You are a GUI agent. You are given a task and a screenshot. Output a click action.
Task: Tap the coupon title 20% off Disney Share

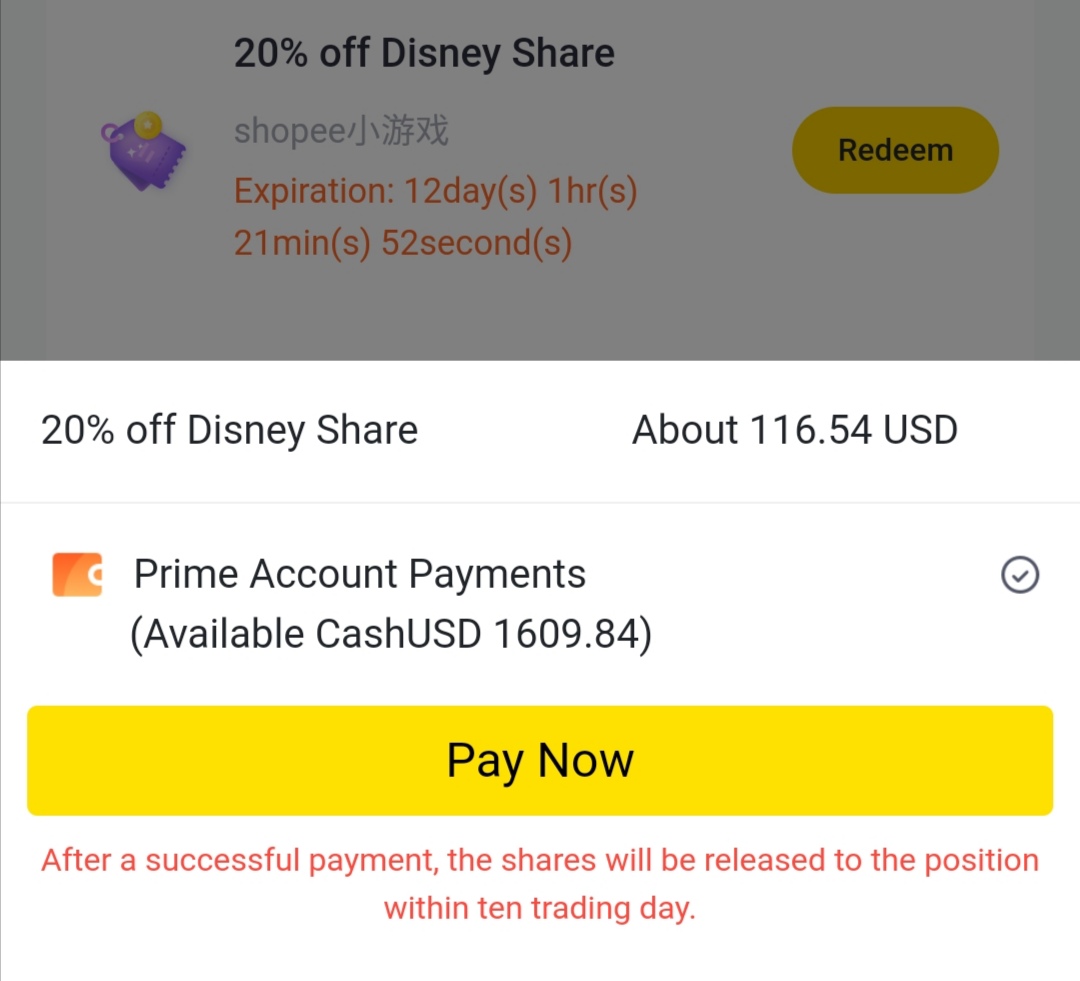click(x=424, y=53)
